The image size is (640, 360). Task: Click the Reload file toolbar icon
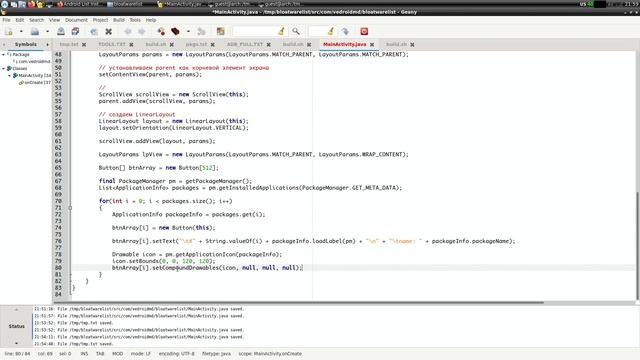point(94,31)
